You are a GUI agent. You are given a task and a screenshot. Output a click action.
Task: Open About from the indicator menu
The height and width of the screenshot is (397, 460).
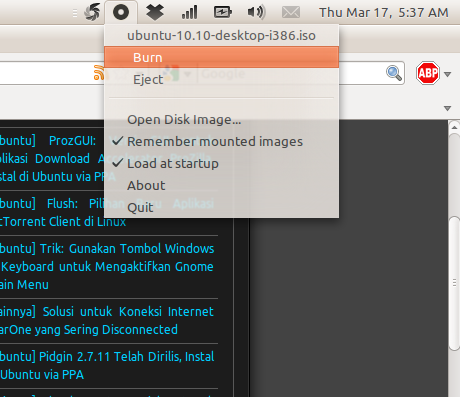click(221, 185)
